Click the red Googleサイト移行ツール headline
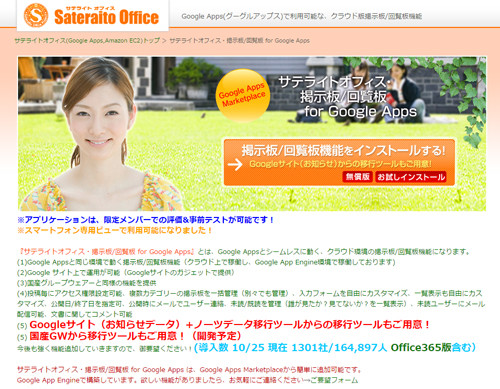This screenshot has height=389, width=500. 229,325
